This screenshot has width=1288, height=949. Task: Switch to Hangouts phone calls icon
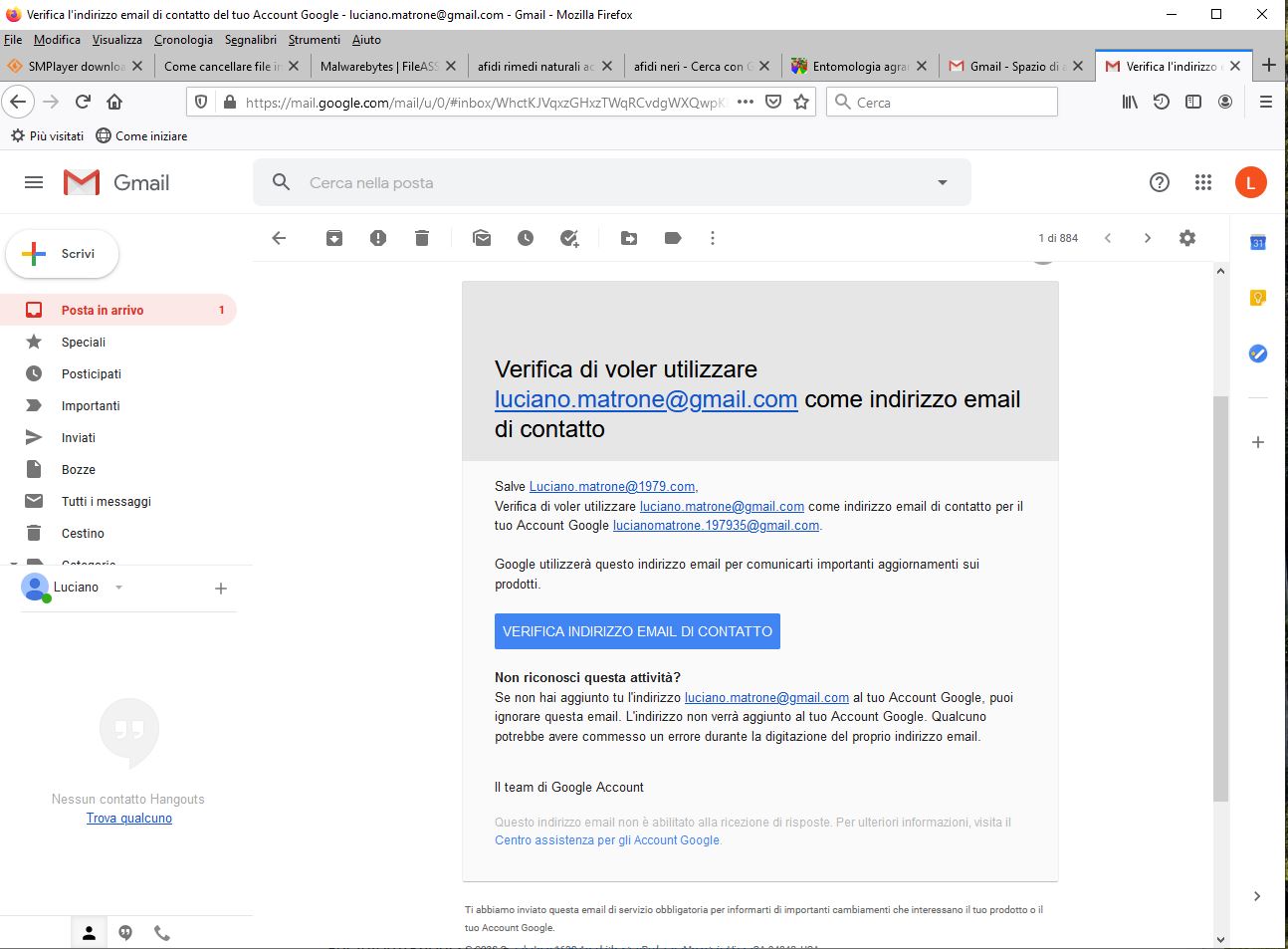[162, 933]
